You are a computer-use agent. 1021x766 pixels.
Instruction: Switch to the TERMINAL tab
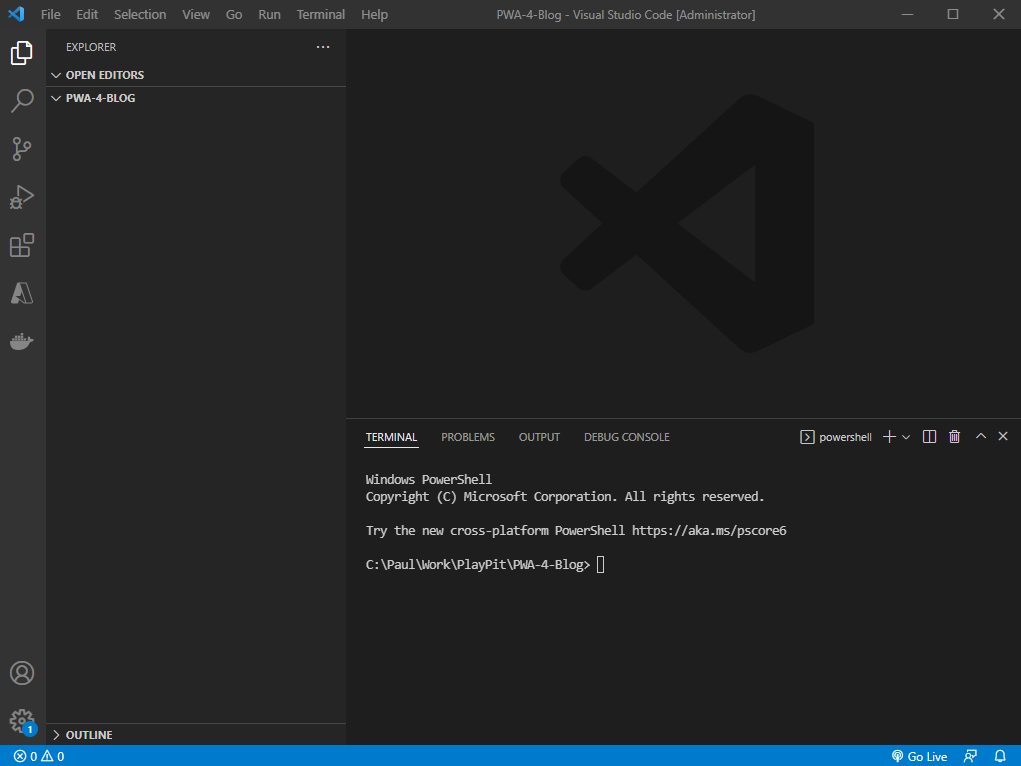[x=391, y=437]
